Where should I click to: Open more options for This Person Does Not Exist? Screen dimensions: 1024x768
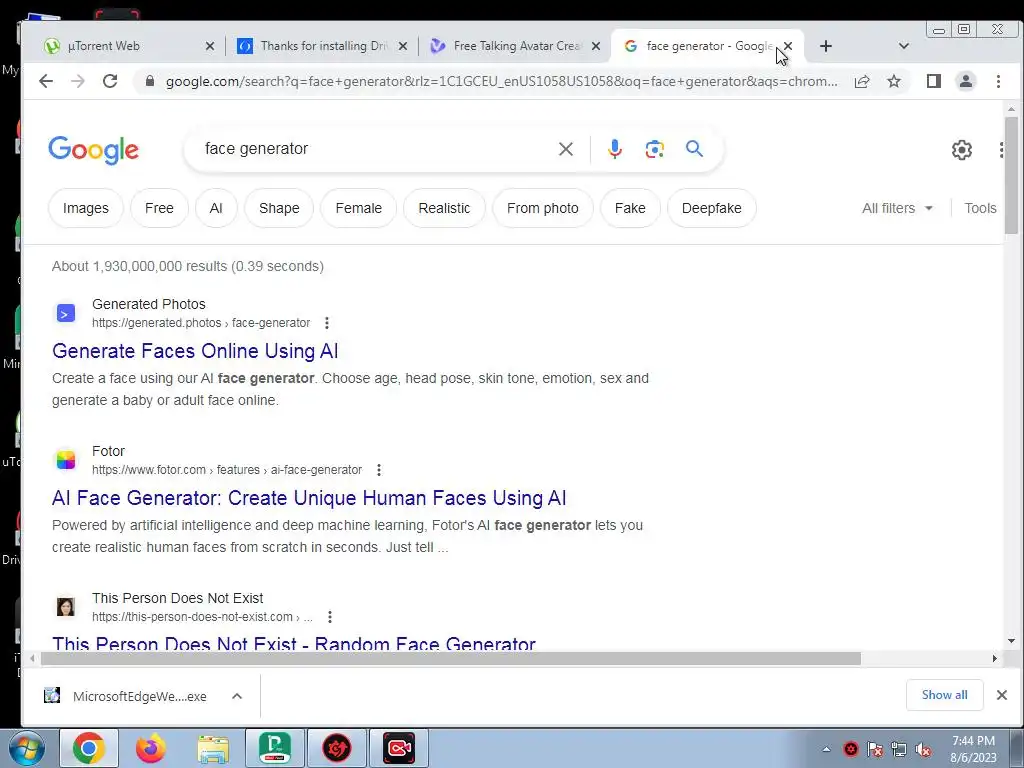pyautogui.click(x=330, y=616)
